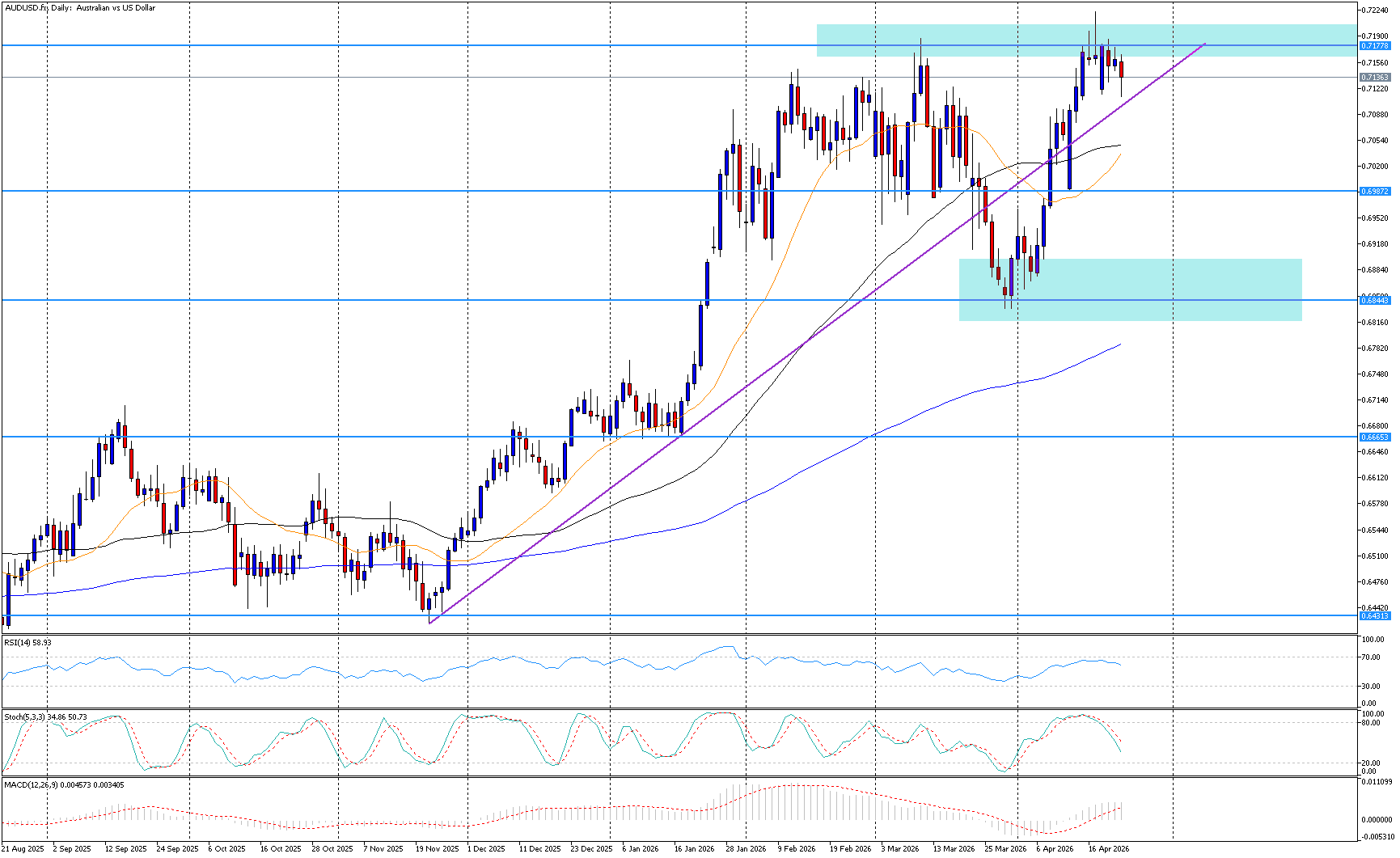This screenshot has width=1400, height=858.
Task: Select the 0.69872 horizontal level label
Action: pyautogui.click(x=1374, y=192)
